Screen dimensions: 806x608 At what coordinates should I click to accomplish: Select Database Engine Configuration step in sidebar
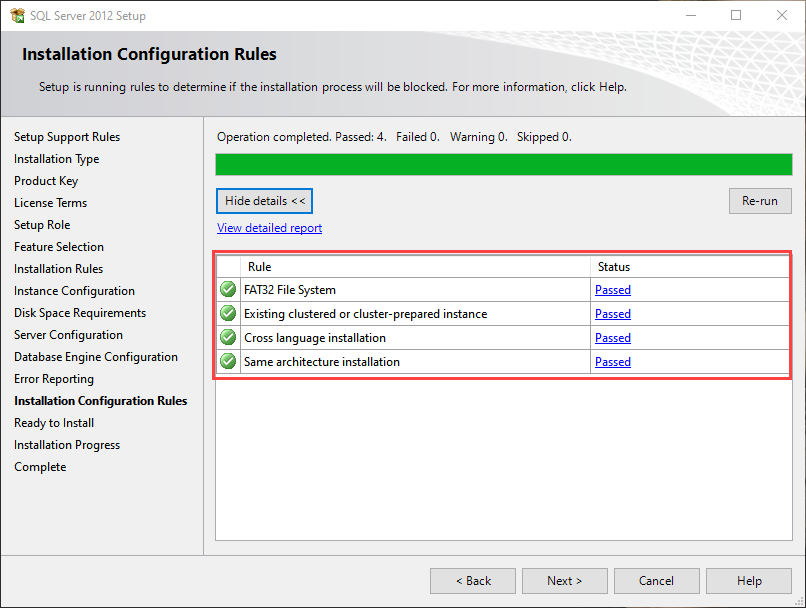pos(96,357)
